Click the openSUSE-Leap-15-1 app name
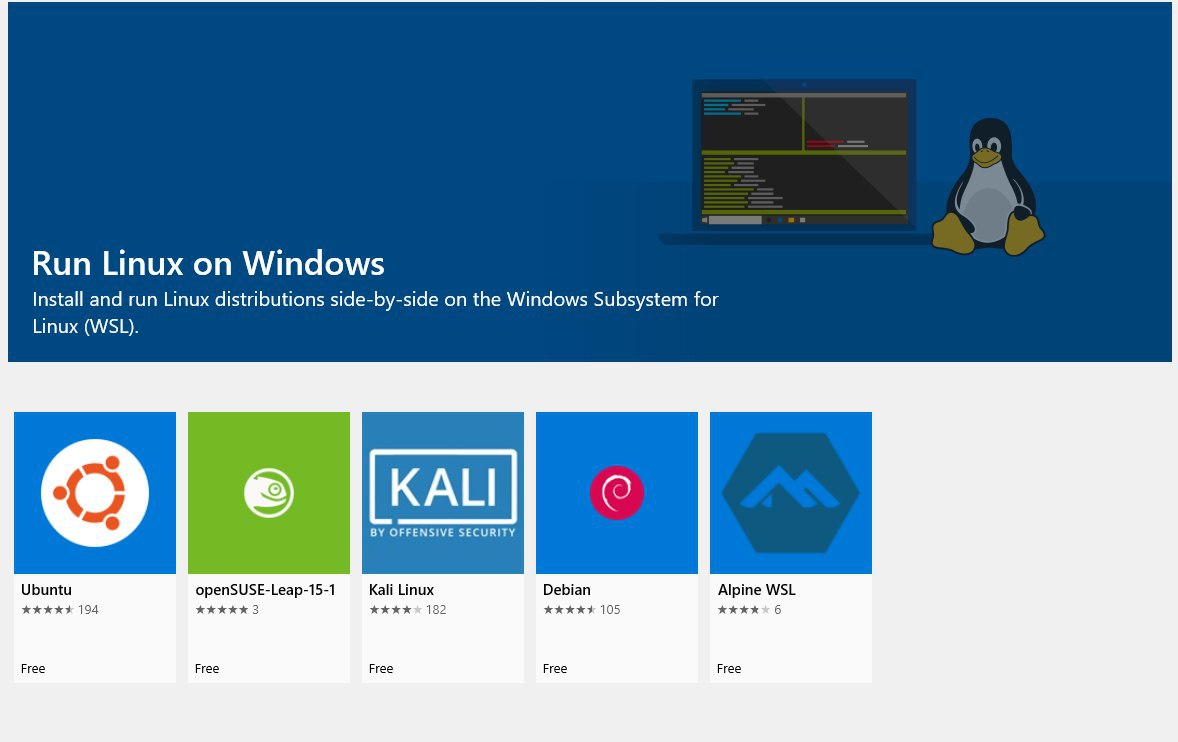 click(x=265, y=590)
